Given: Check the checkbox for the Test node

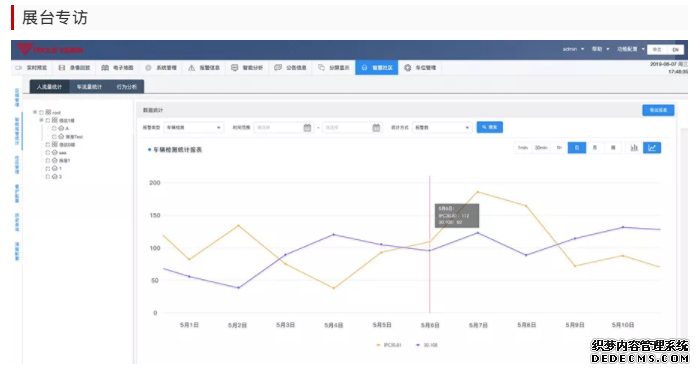Looking at the screenshot, I should pyautogui.click(x=54, y=137).
